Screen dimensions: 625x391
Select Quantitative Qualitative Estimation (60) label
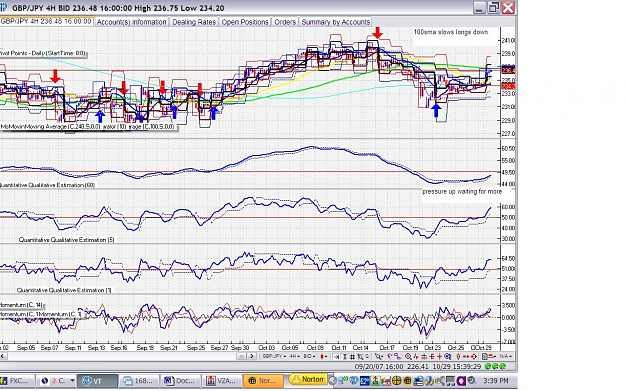[x=47, y=185]
